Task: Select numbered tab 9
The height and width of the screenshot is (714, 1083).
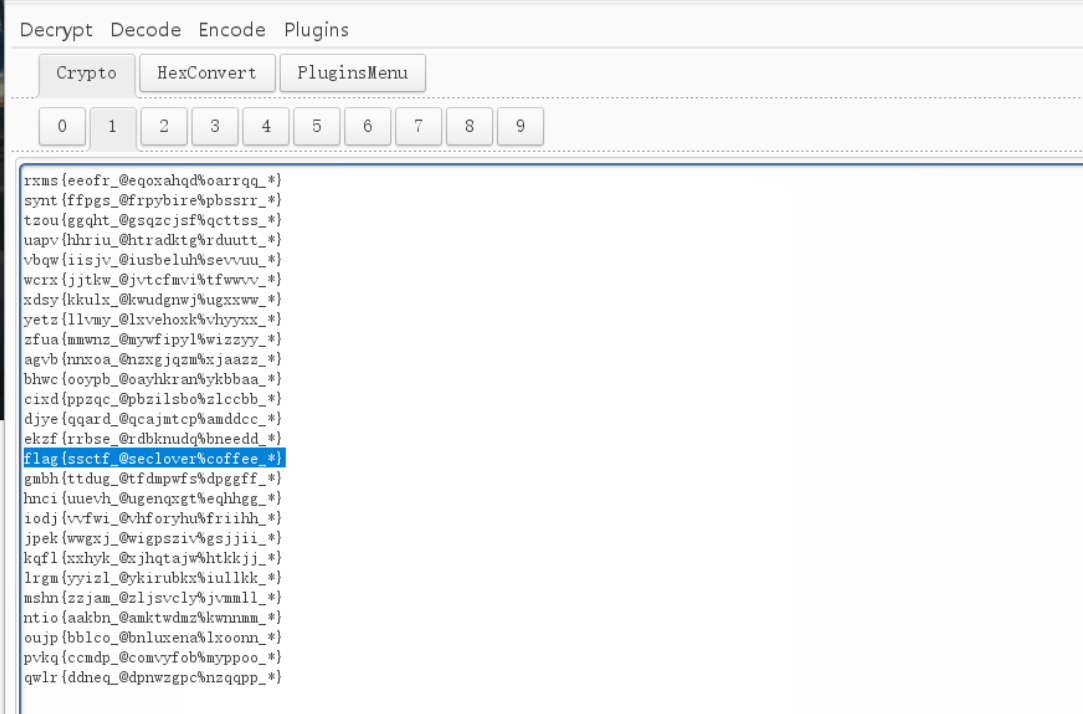Action: 520,126
